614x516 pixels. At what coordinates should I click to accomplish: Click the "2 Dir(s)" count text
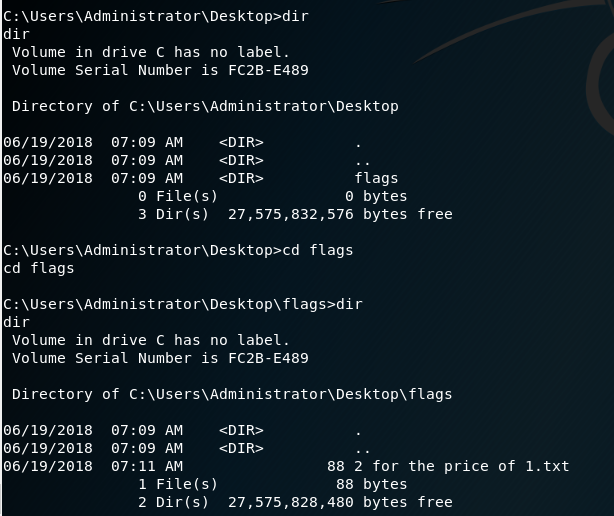[x=174, y=502]
